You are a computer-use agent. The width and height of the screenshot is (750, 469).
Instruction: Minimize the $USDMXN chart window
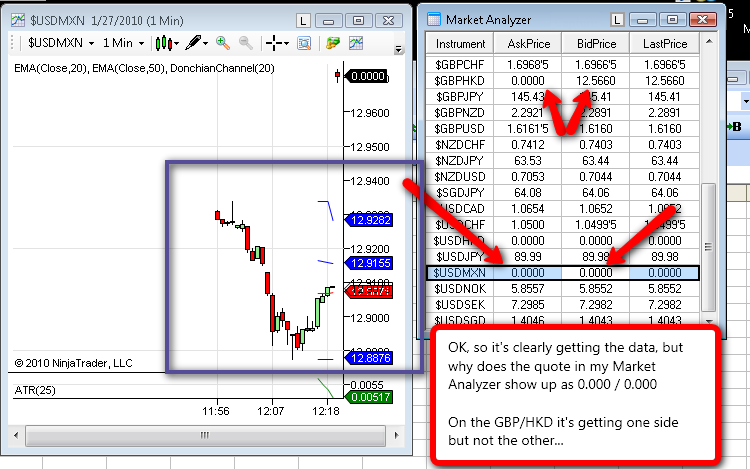click(x=329, y=21)
